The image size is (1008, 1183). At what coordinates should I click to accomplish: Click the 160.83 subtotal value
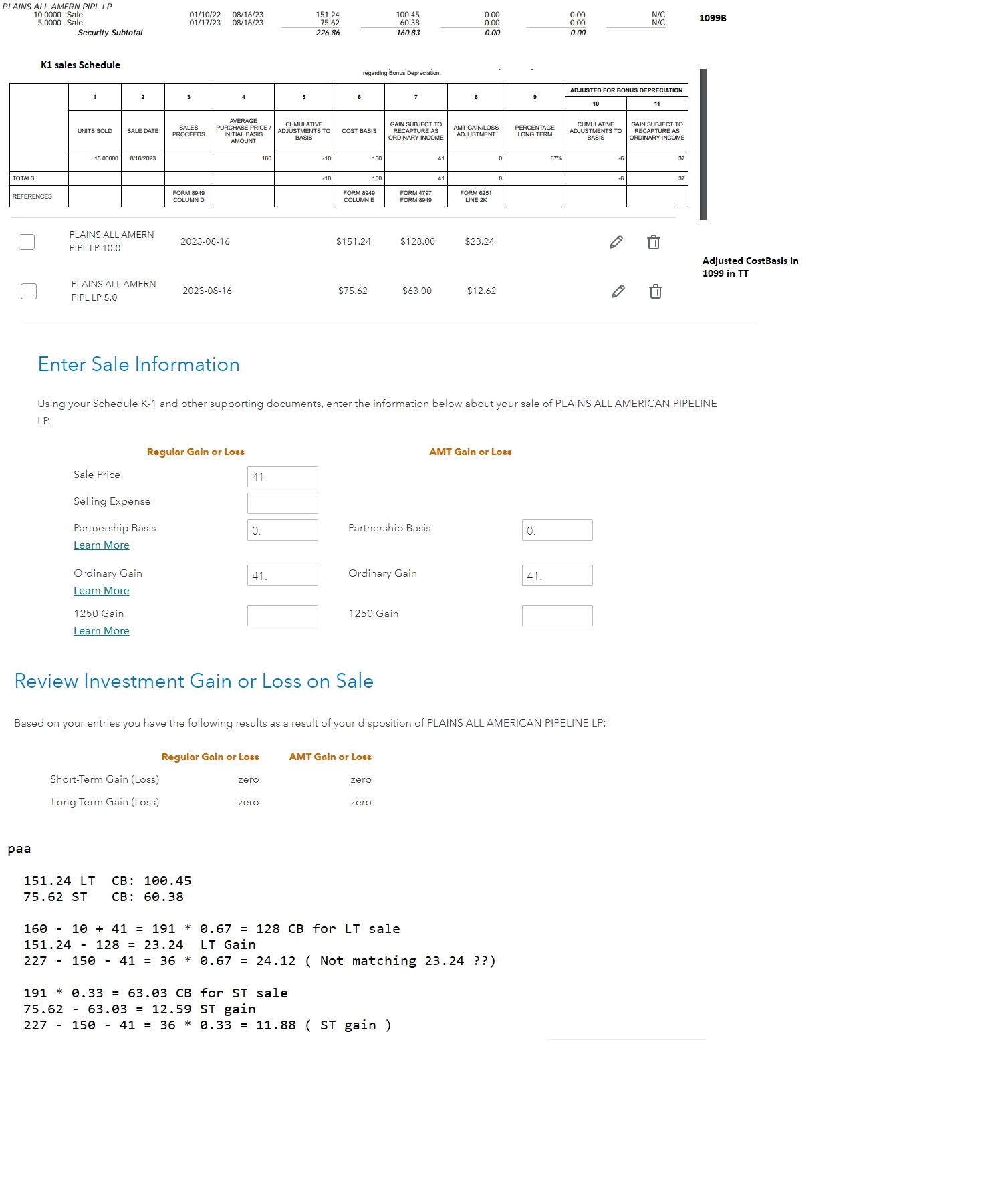408,33
